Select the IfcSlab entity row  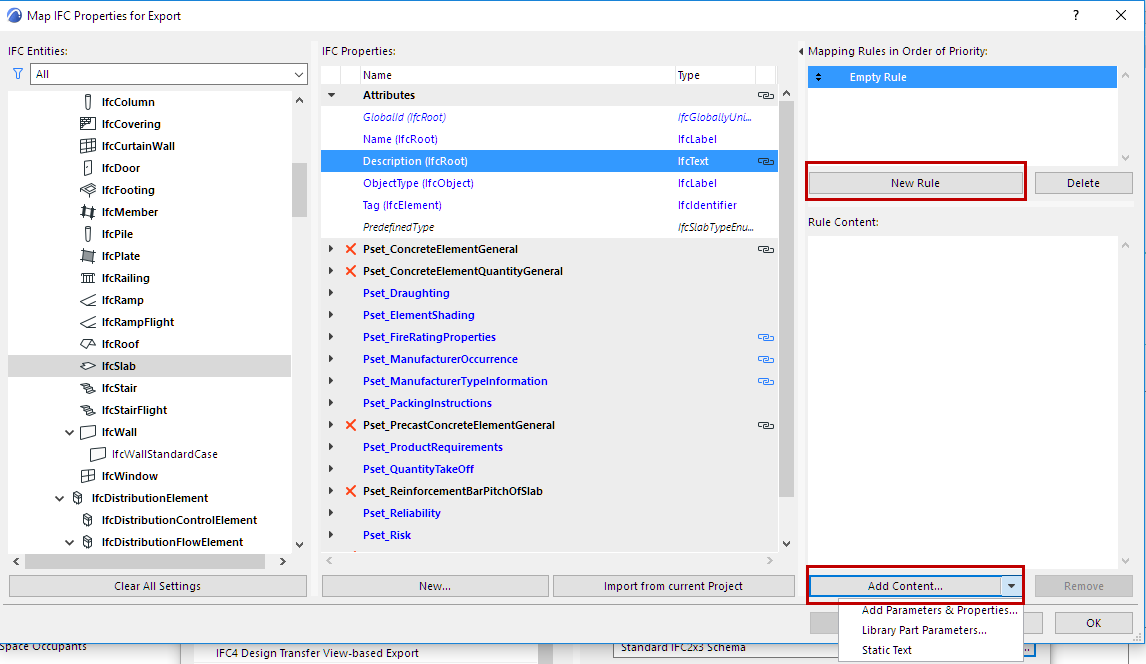point(149,366)
